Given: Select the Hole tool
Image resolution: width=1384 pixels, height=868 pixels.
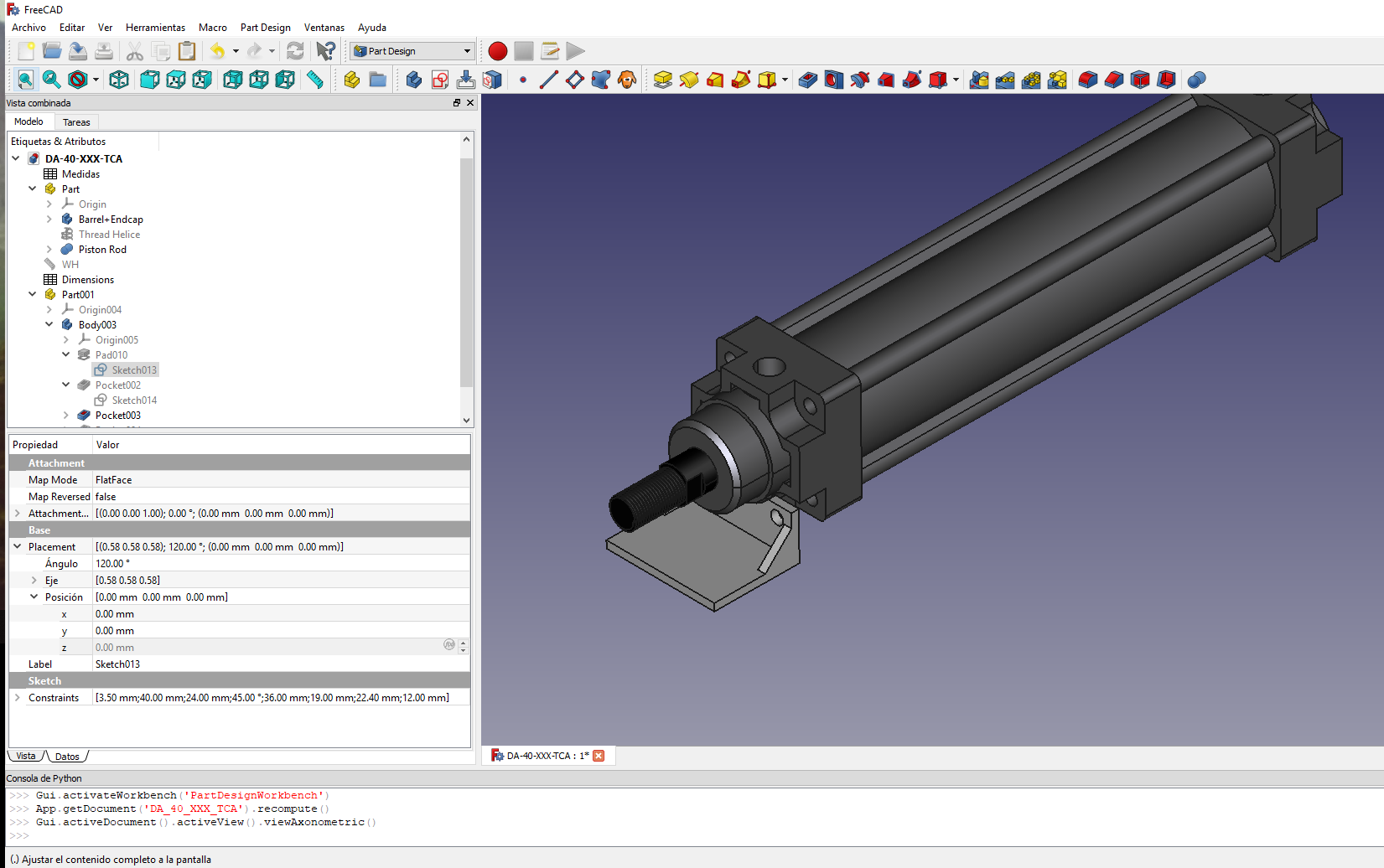Looking at the screenshot, I should (x=834, y=80).
